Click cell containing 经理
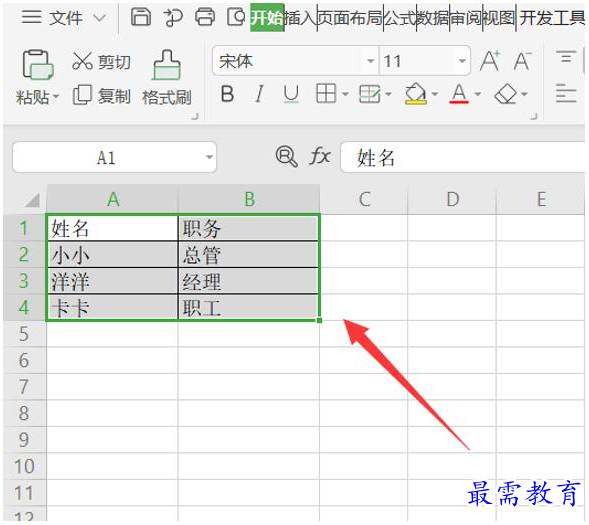Viewport: 589px width, 525px height. click(x=248, y=281)
